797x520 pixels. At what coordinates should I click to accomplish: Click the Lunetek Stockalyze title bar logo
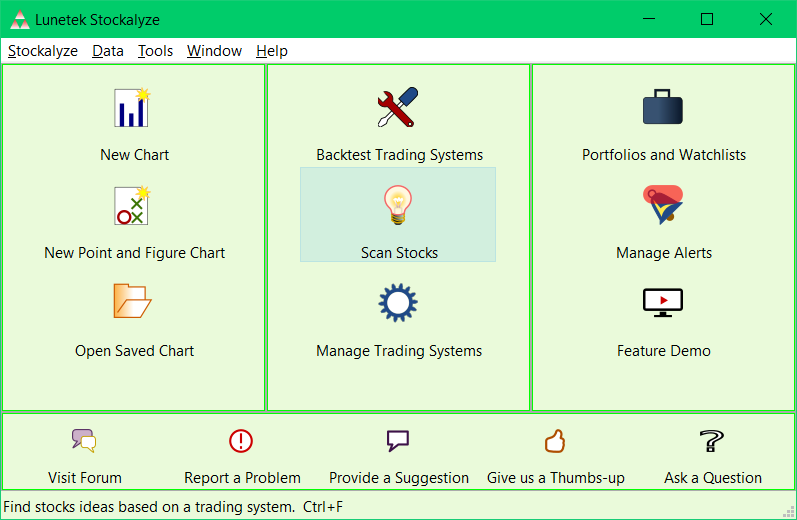pyautogui.click(x=19, y=20)
